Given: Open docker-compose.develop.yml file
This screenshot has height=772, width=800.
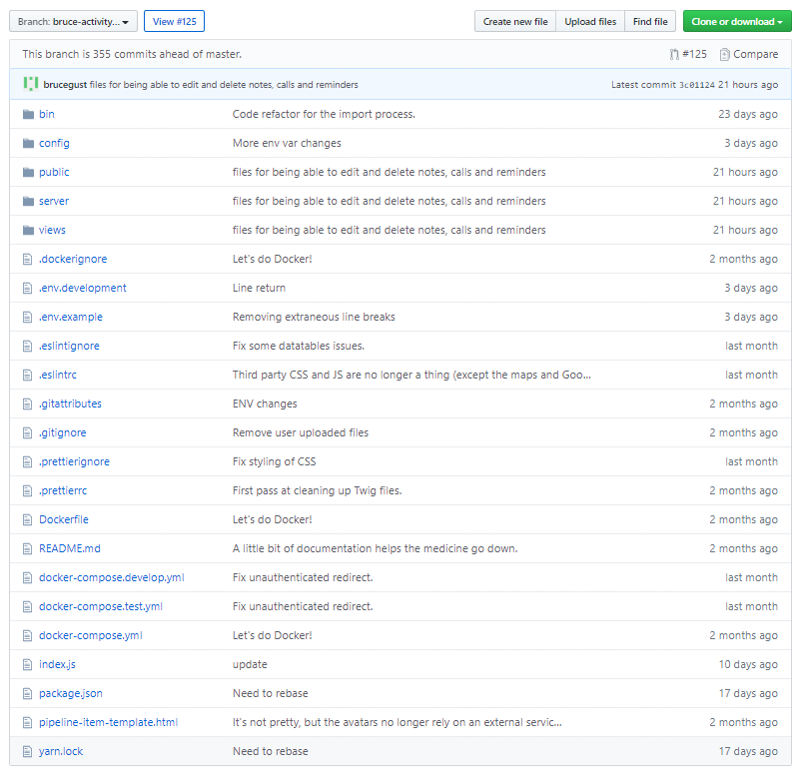Looking at the screenshot, I should [112, 578].
